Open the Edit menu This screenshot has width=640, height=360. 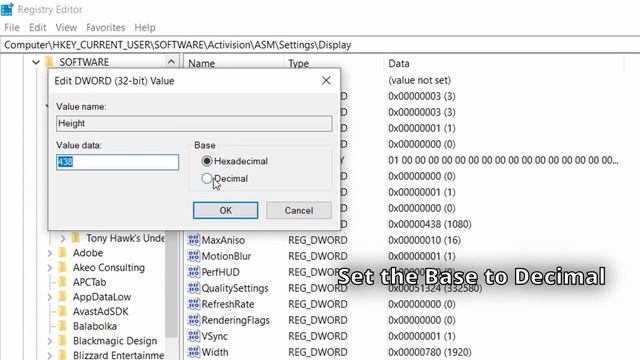tap(38, 27)
